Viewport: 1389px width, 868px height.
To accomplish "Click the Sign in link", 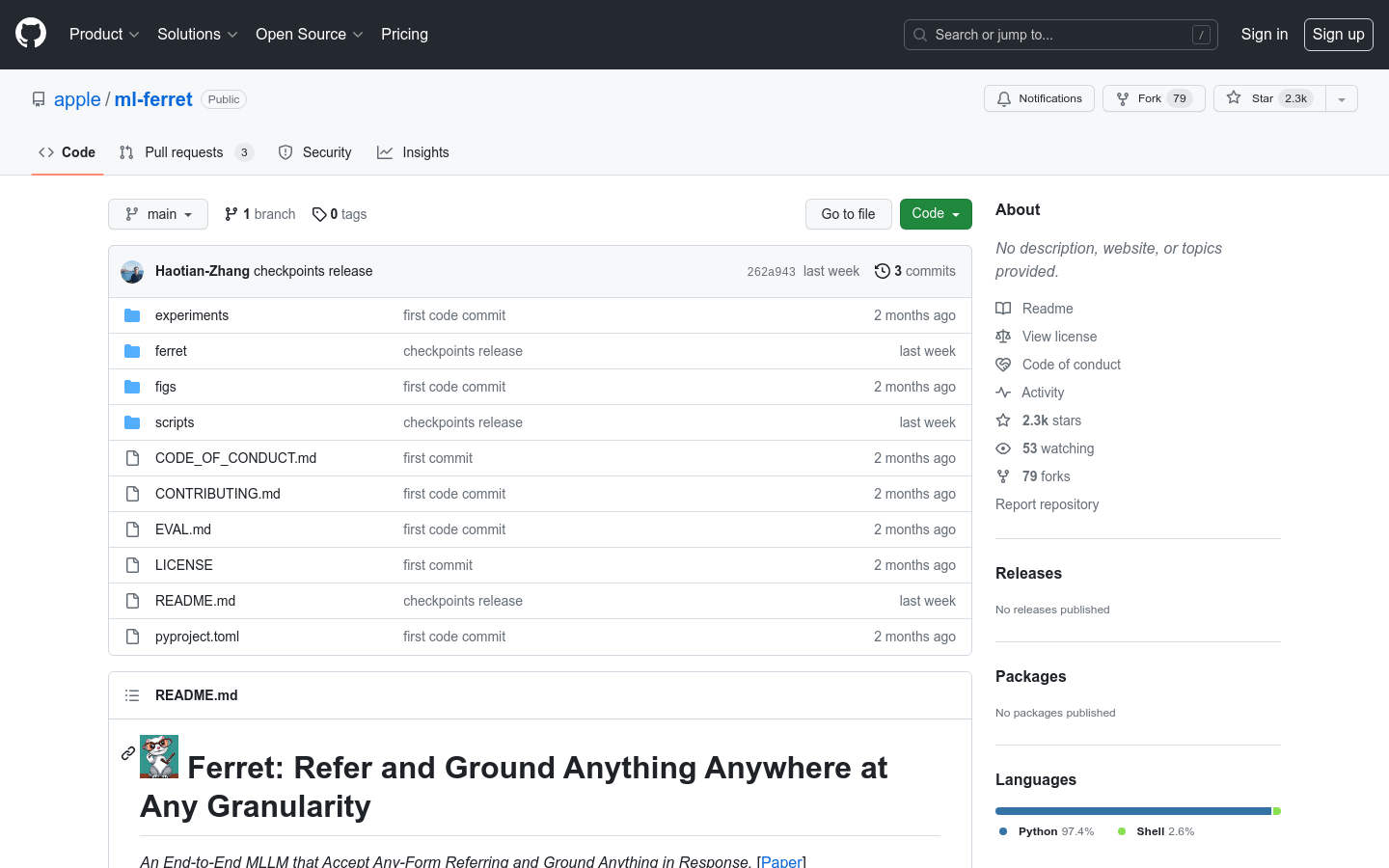I will coord(1265,34).
